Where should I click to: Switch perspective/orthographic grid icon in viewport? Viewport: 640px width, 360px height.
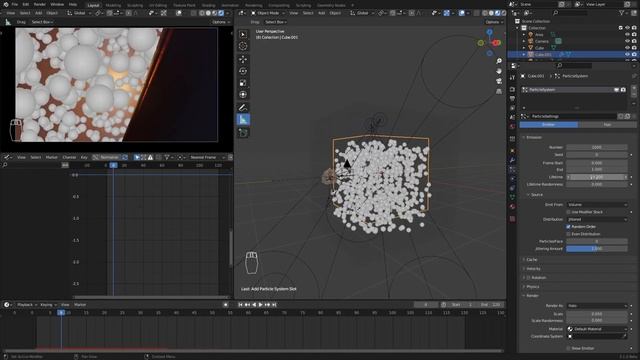[499, 91]
